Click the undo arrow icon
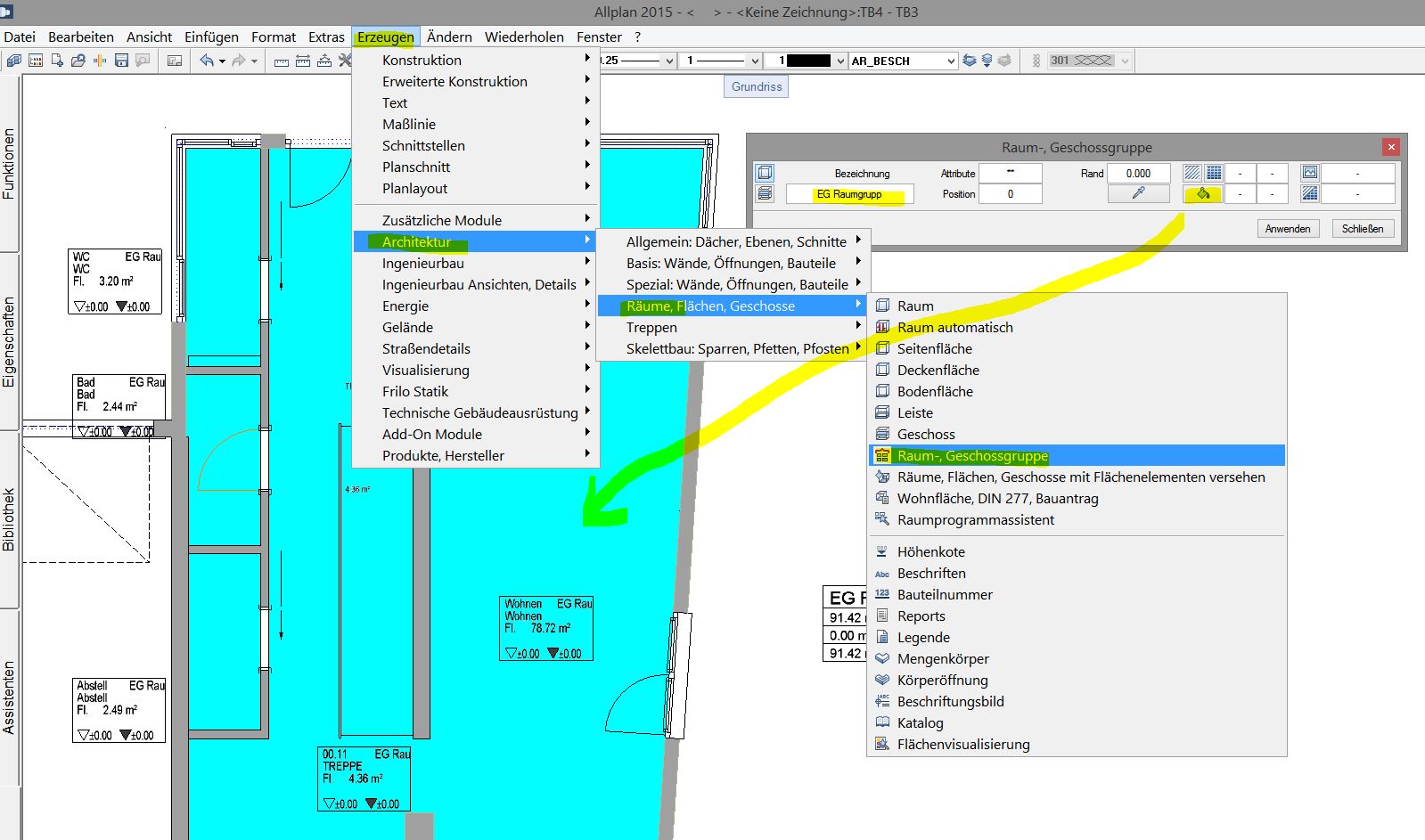The width and height of the screenshot is (1425, 840). (x=207, y=61)
